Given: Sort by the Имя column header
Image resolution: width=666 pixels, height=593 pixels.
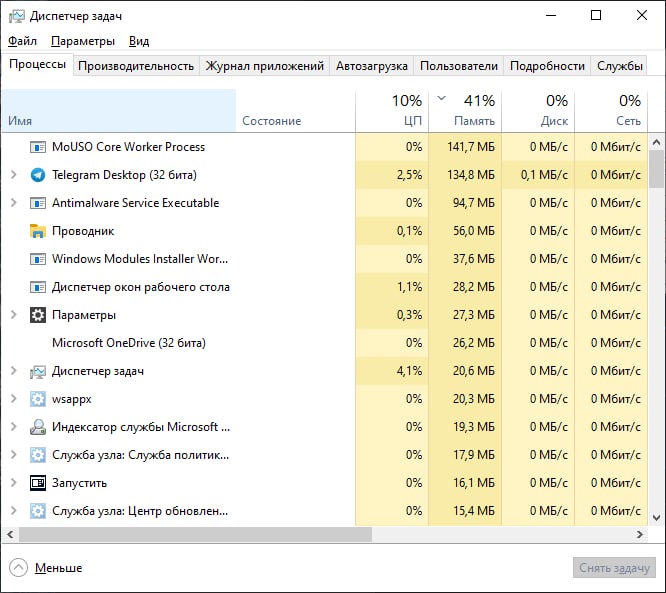Looking at the screenshot, I should [x=119, y=110].
